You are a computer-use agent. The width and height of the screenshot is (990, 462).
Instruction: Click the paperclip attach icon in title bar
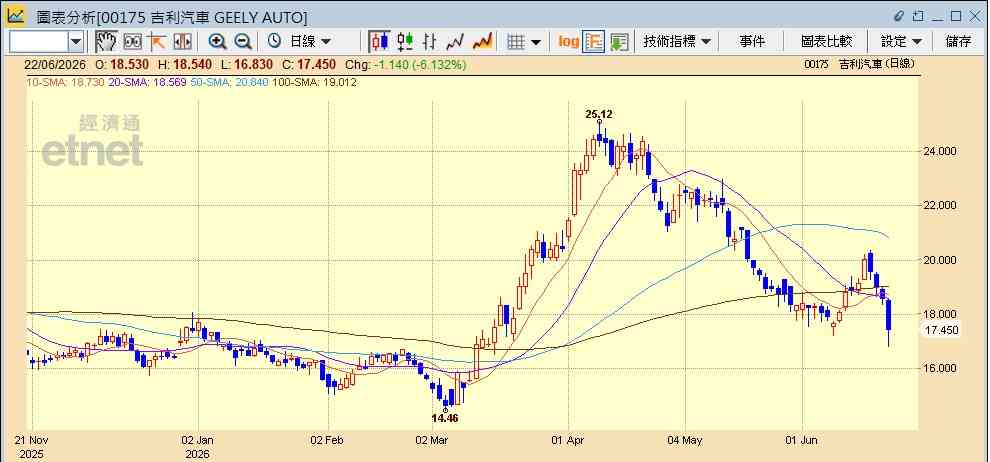coord(899,16)
